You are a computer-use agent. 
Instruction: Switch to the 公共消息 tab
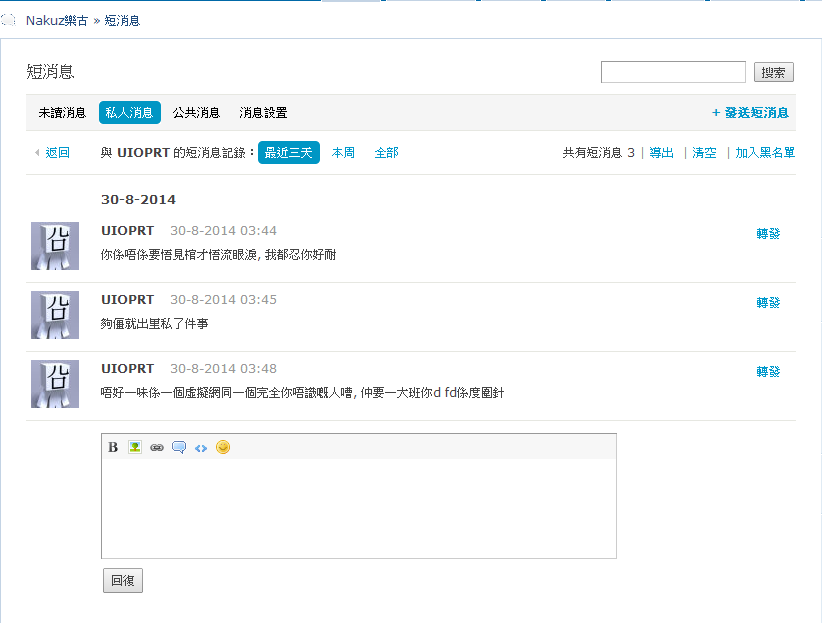(x=196, y=113)
